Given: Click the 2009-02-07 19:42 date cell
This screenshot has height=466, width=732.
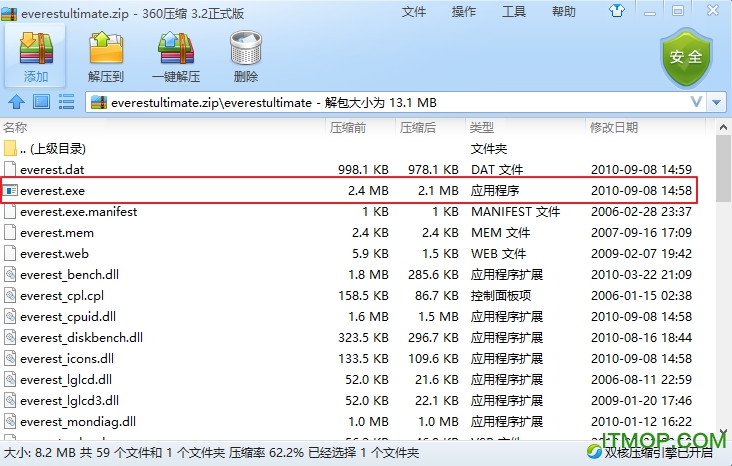Looking at the screenshot, I should pos(641,254).
